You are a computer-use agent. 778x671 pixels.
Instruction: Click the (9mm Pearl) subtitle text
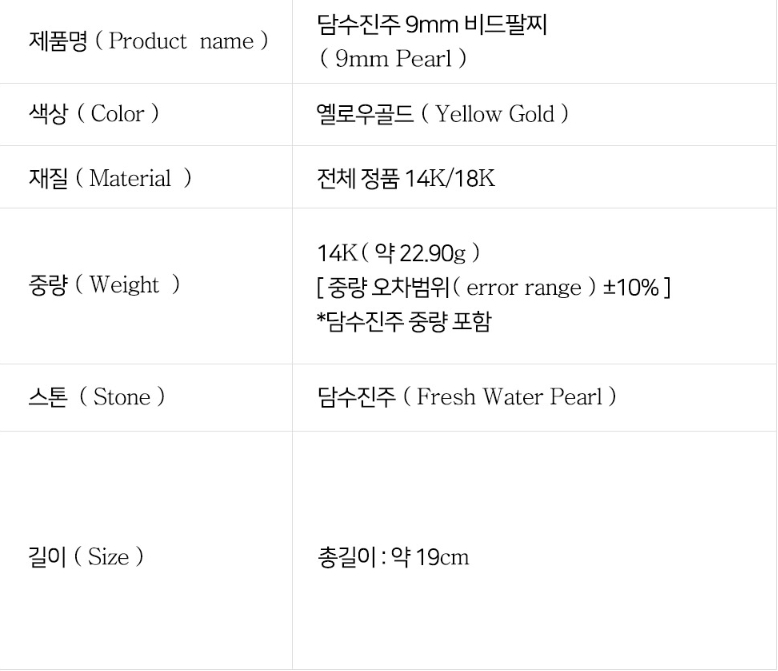[x=393, y=59]
